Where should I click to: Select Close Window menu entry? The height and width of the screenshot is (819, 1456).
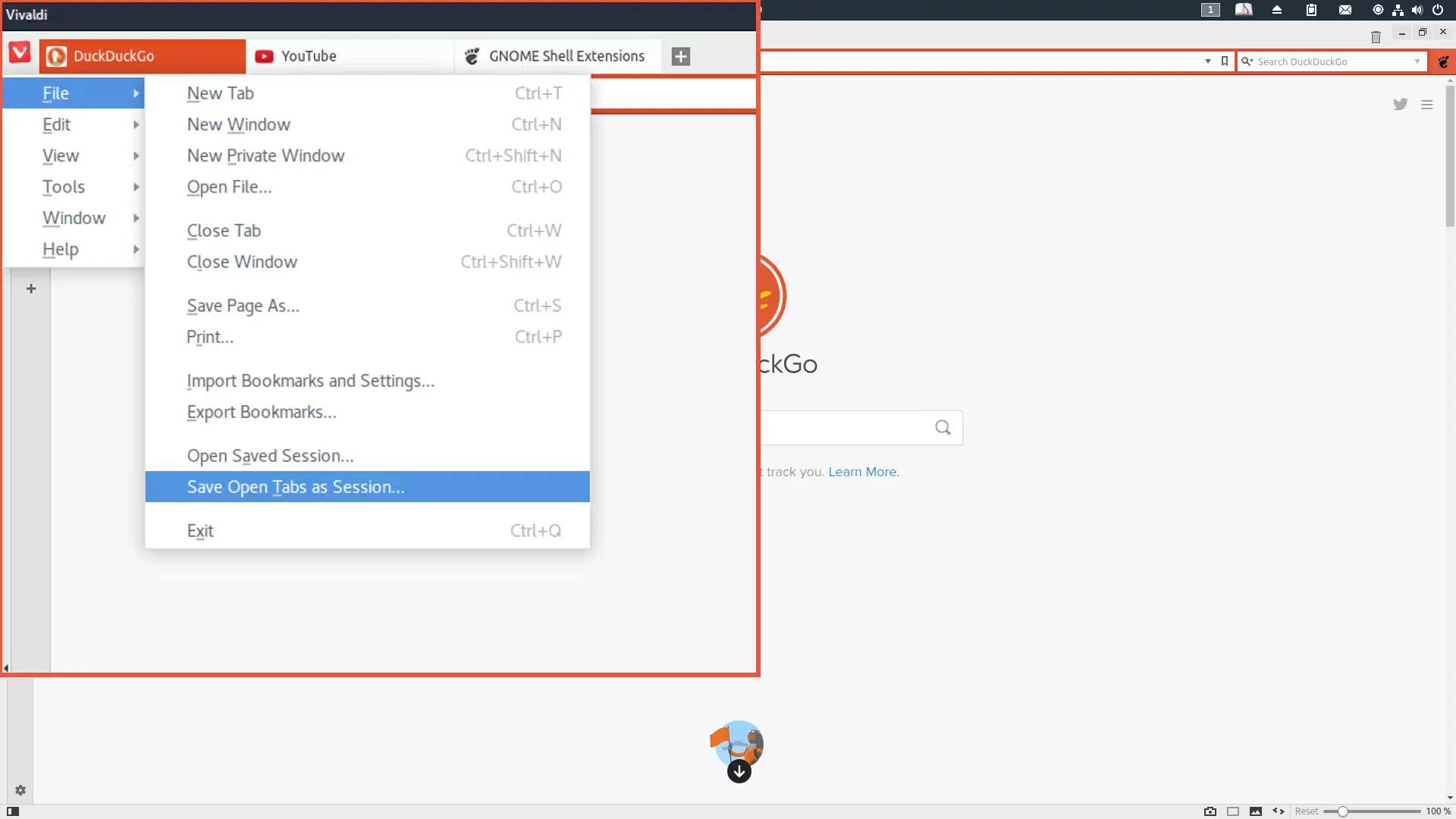[367, 262]
